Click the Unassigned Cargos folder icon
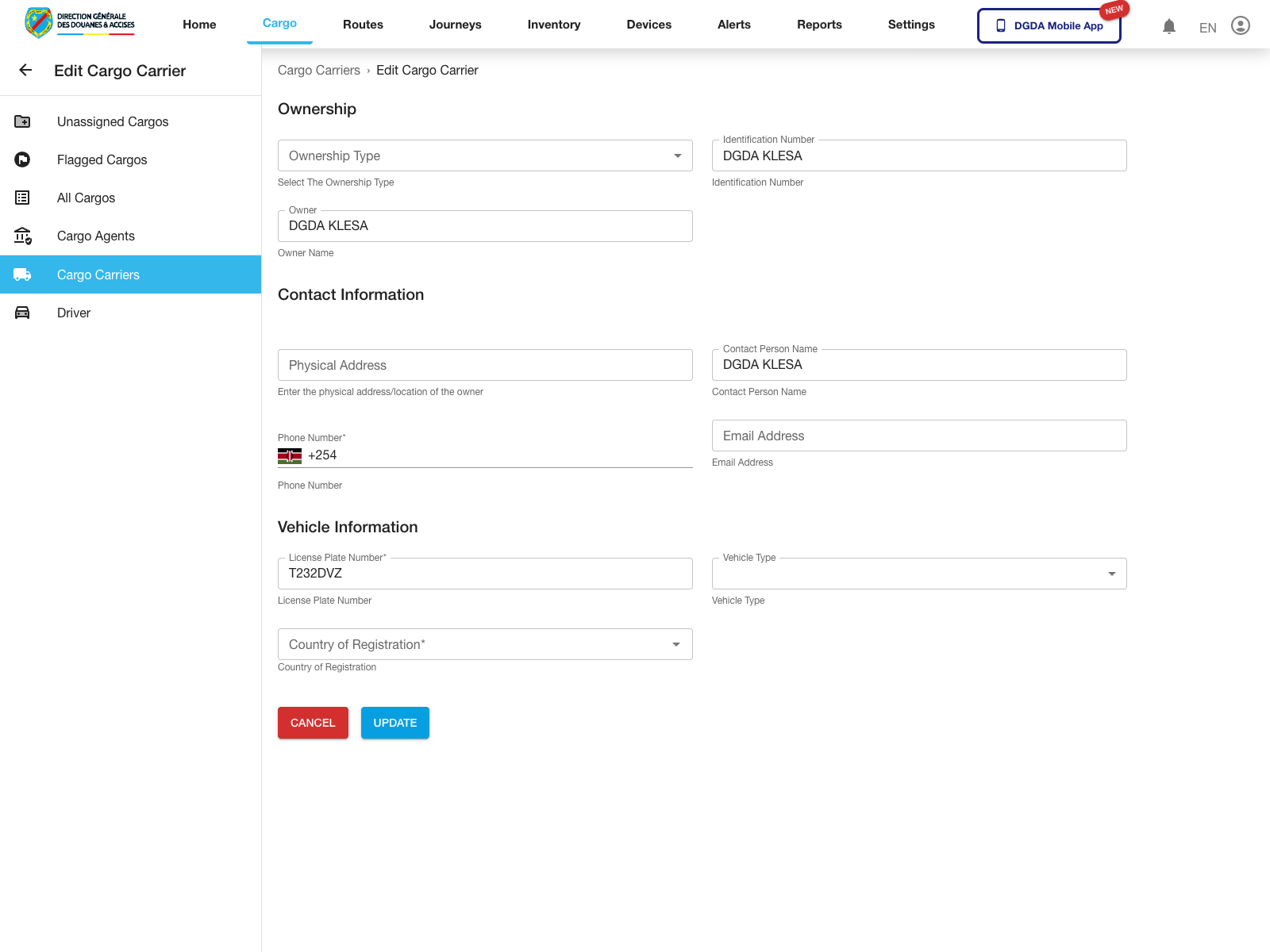Viewport: 1270px width, 952px height. point(22,121)
